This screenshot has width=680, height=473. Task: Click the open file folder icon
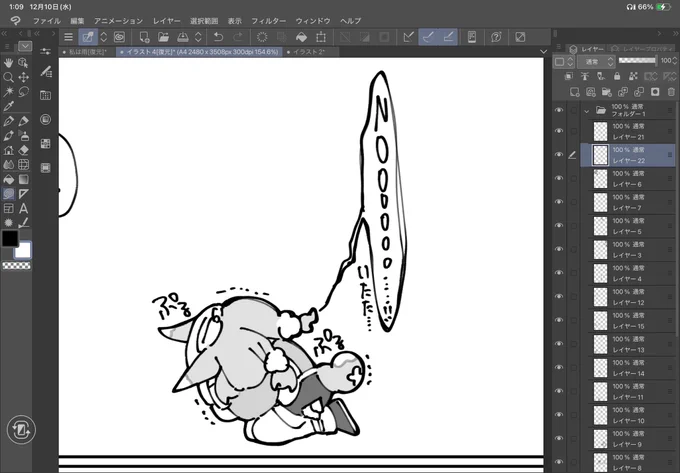pos(163,37)
